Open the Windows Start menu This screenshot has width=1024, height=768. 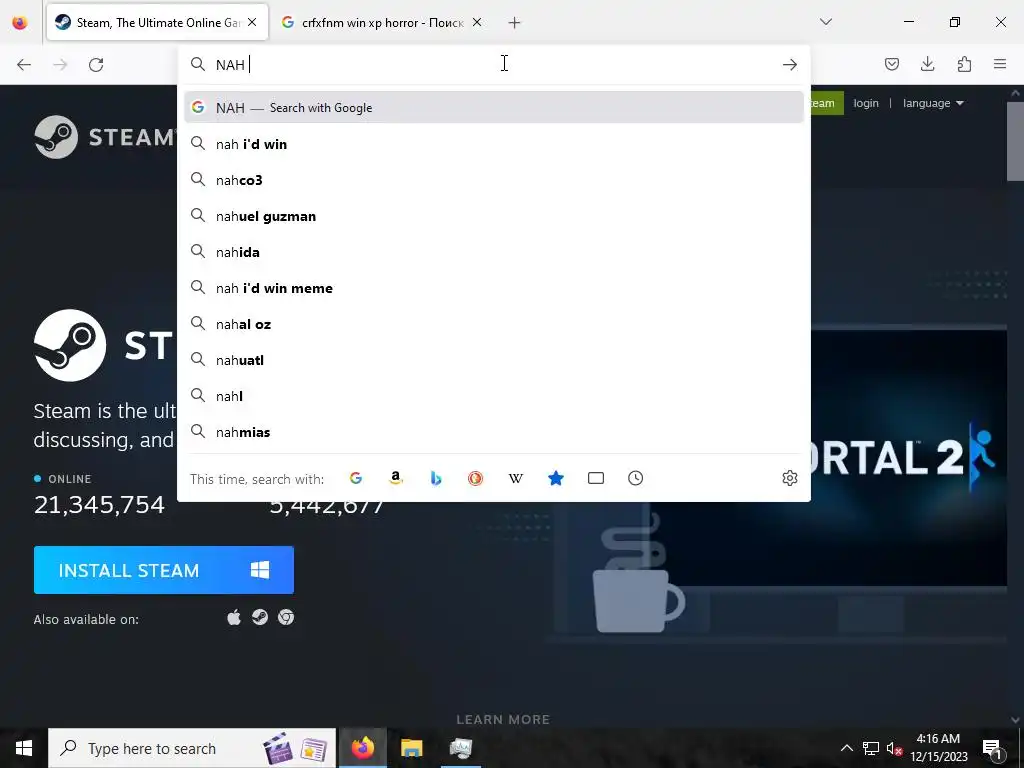point(24,748)
